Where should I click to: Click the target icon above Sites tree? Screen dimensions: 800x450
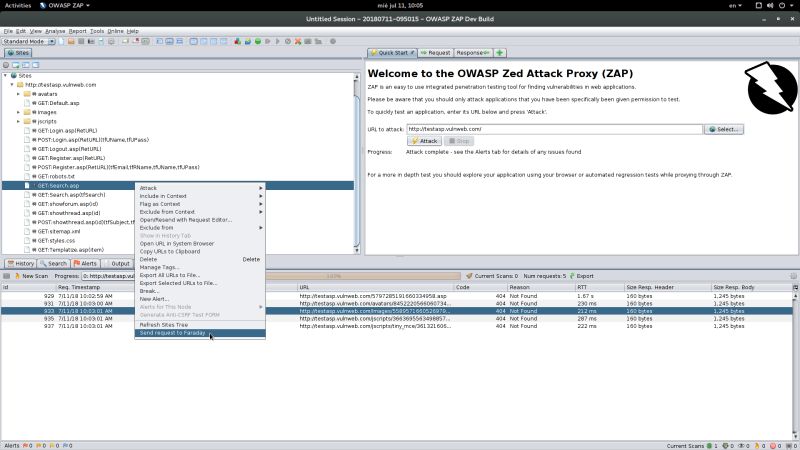(x=6, y=65)
